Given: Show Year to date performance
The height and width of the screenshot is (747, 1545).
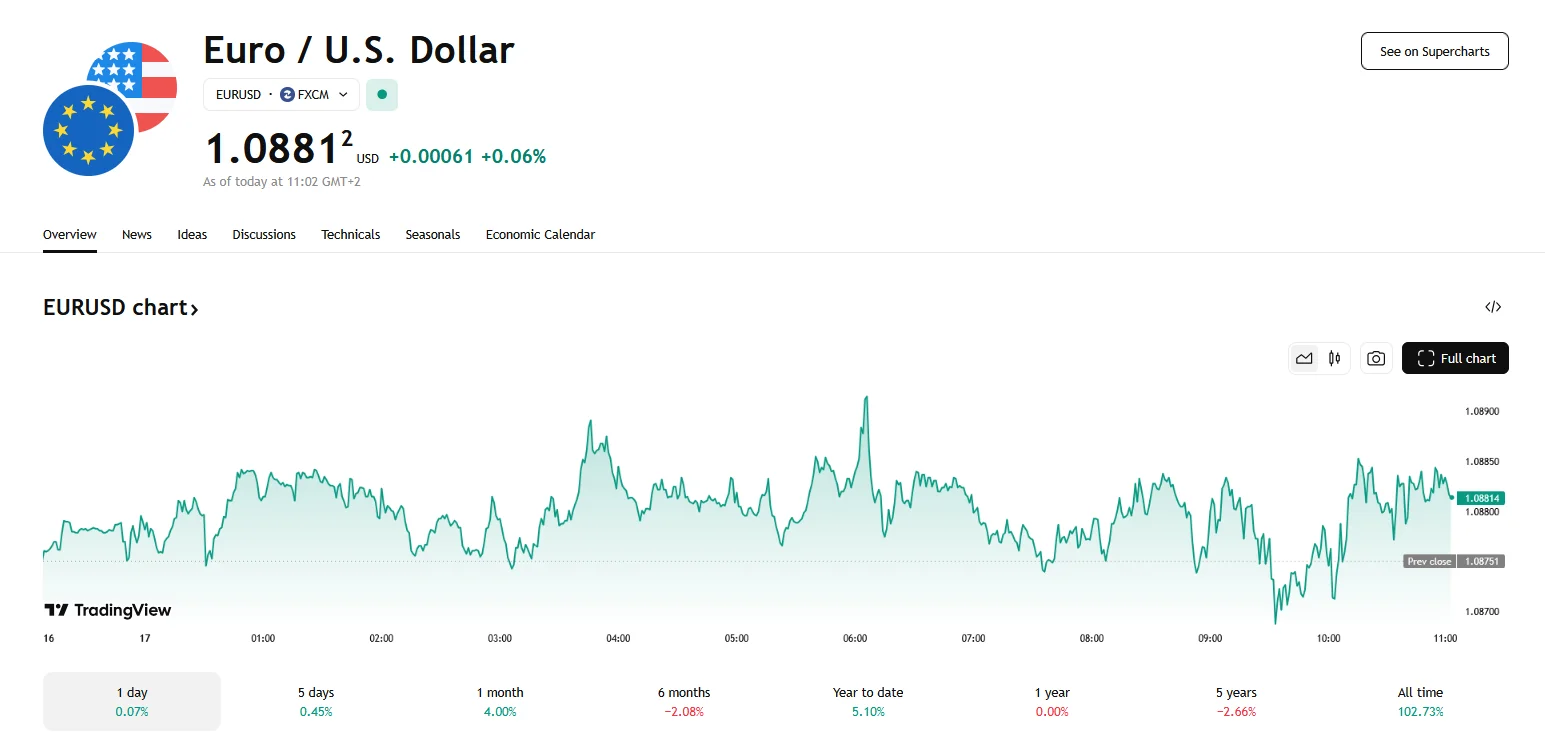Looking at the screenshot, I should tap(868, 701).
